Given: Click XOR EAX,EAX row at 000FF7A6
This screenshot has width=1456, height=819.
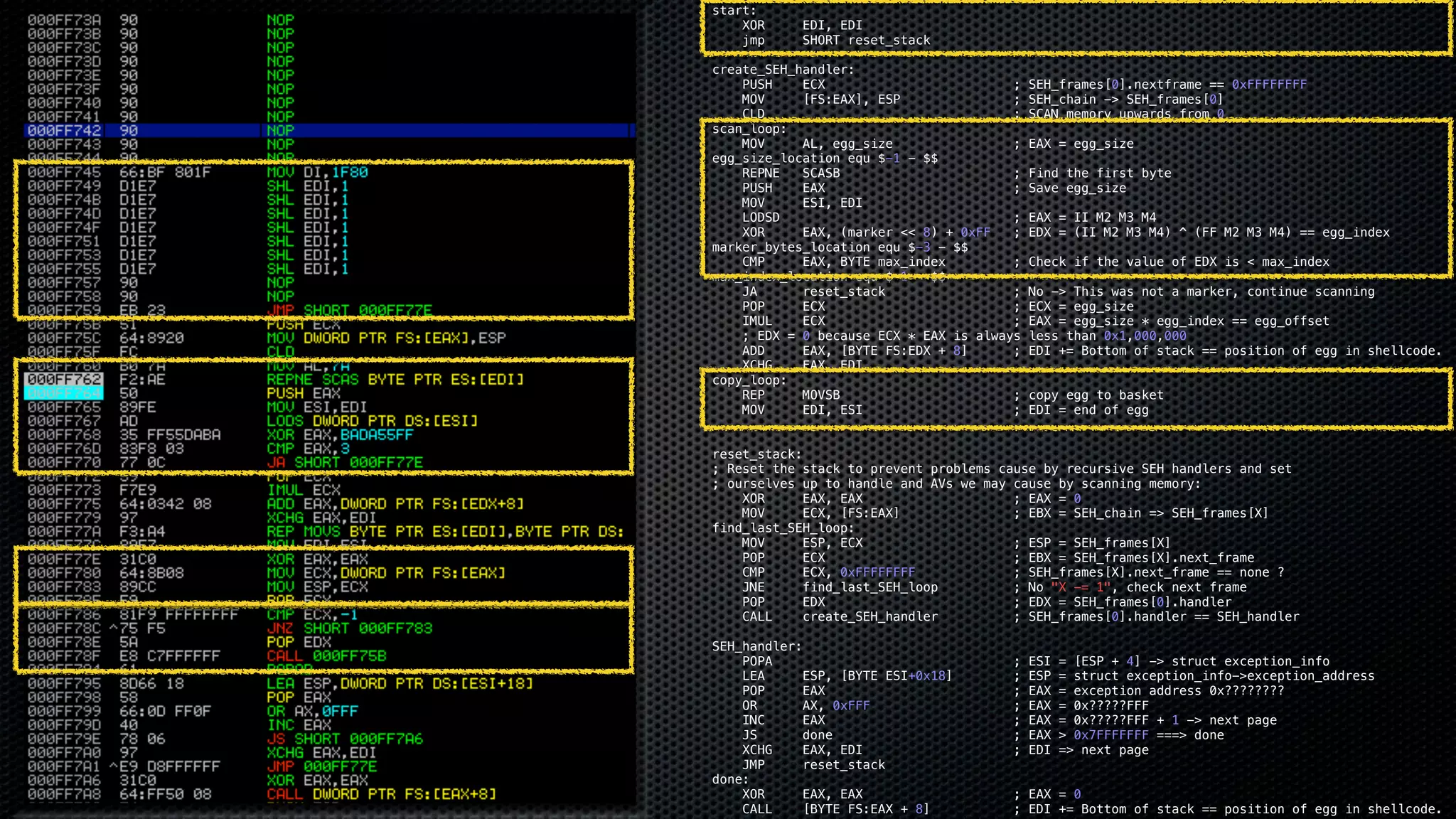Looking at the screenshot, I should 198,780.
